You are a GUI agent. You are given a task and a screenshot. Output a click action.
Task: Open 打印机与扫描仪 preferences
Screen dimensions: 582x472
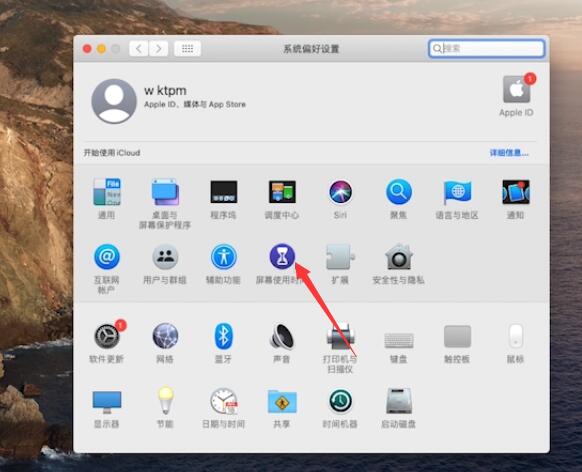click(340, 336)
